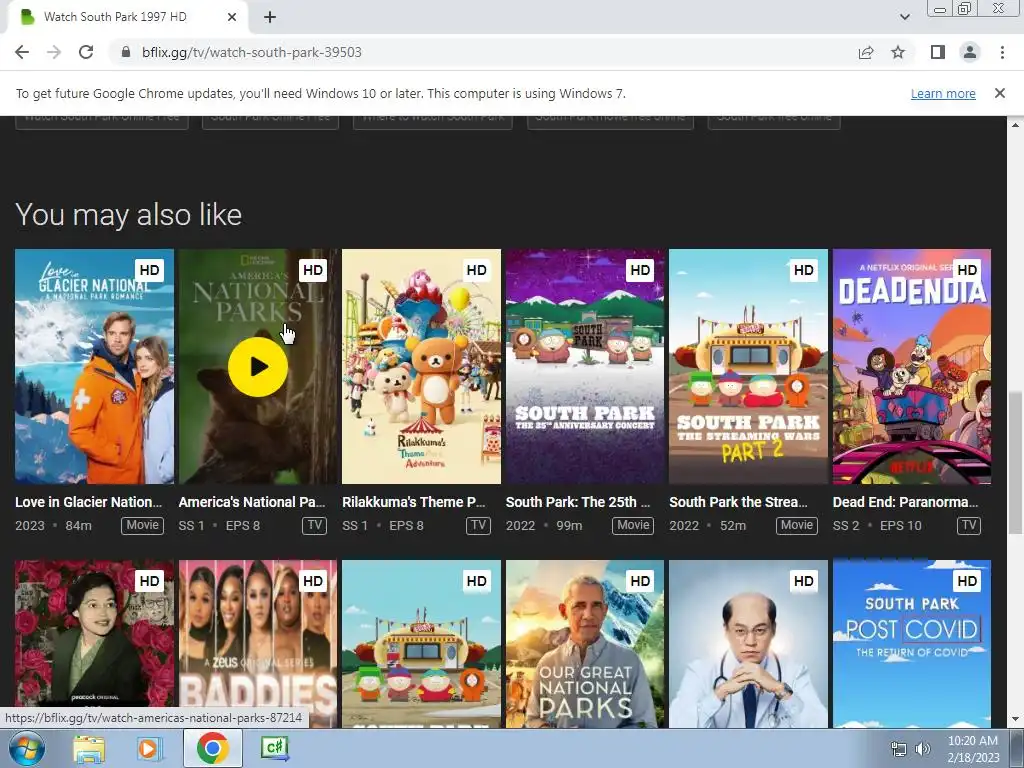Go back to the previous page
This screenshot has height=768, width=1024.
[x=22, y=52]
